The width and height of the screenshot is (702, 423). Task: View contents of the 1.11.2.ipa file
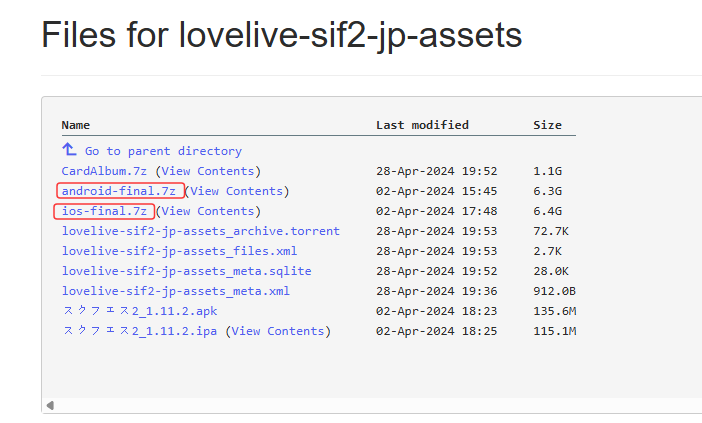(278, 331)
